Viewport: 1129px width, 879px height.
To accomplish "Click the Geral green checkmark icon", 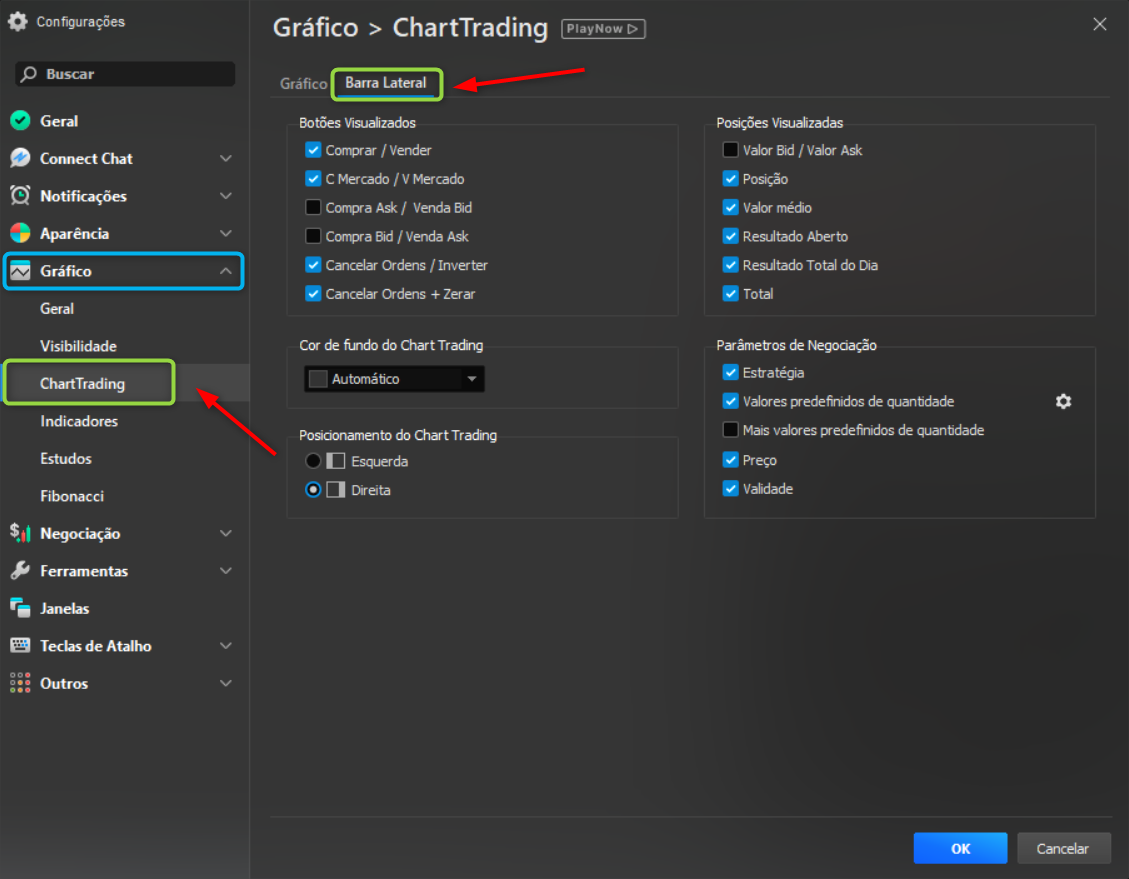I will coord(20,121).
